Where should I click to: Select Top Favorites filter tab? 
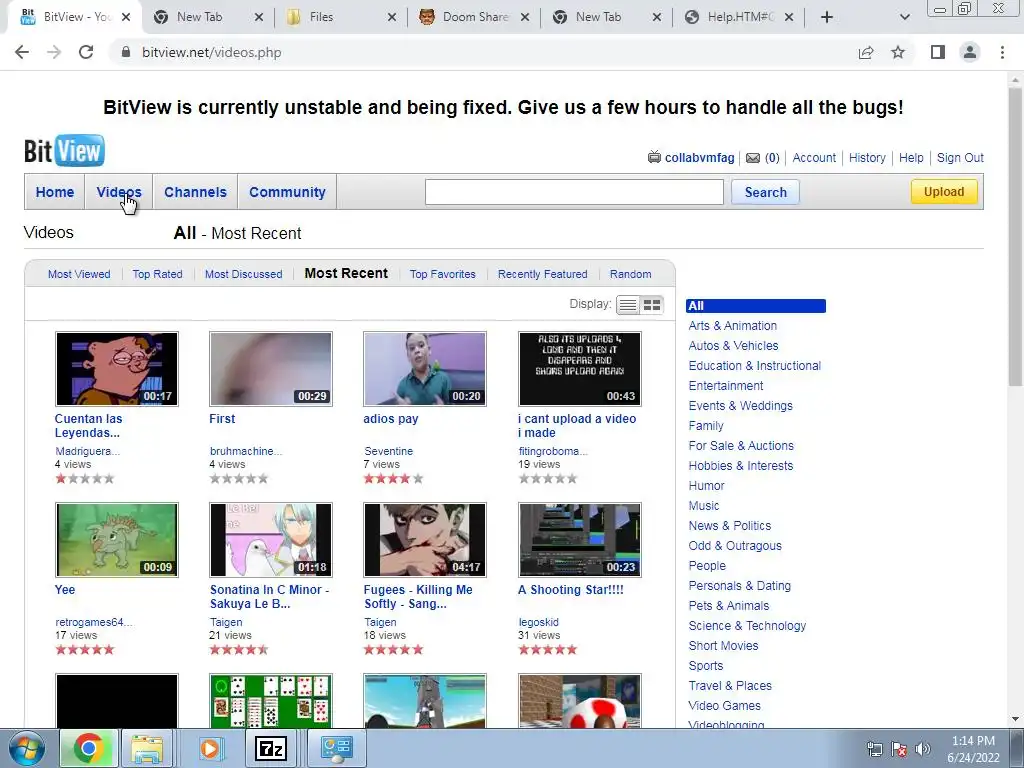[x=443, y=274]
